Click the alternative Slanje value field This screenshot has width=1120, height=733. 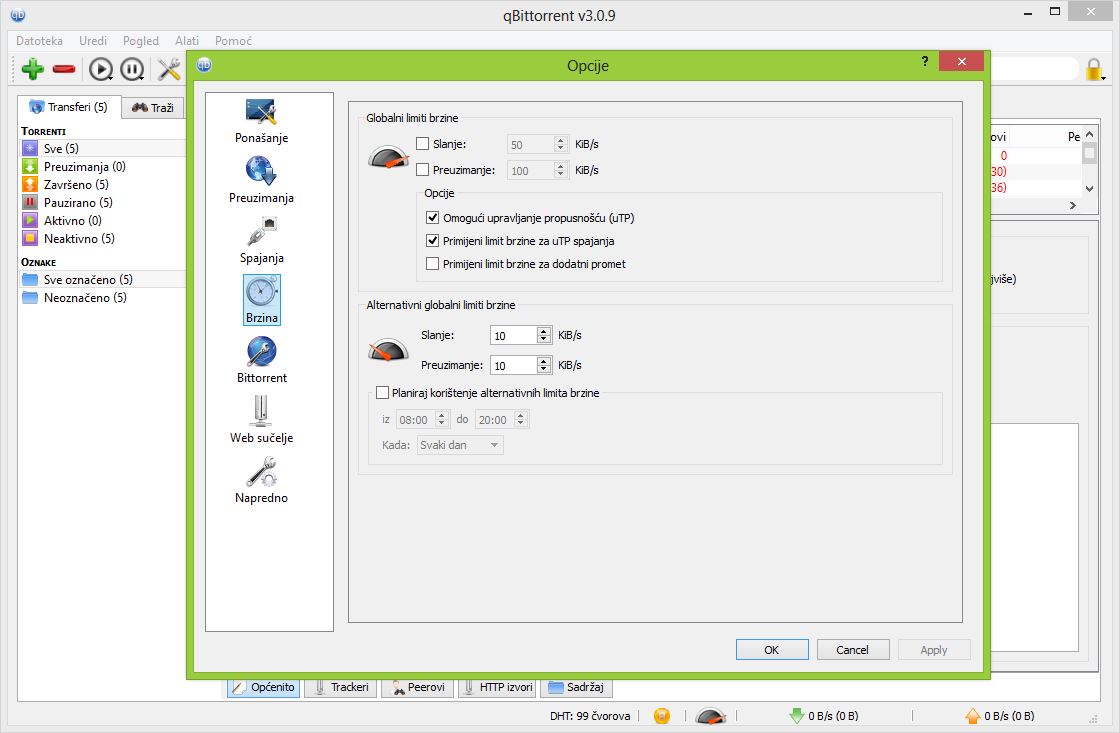(514, 335)
